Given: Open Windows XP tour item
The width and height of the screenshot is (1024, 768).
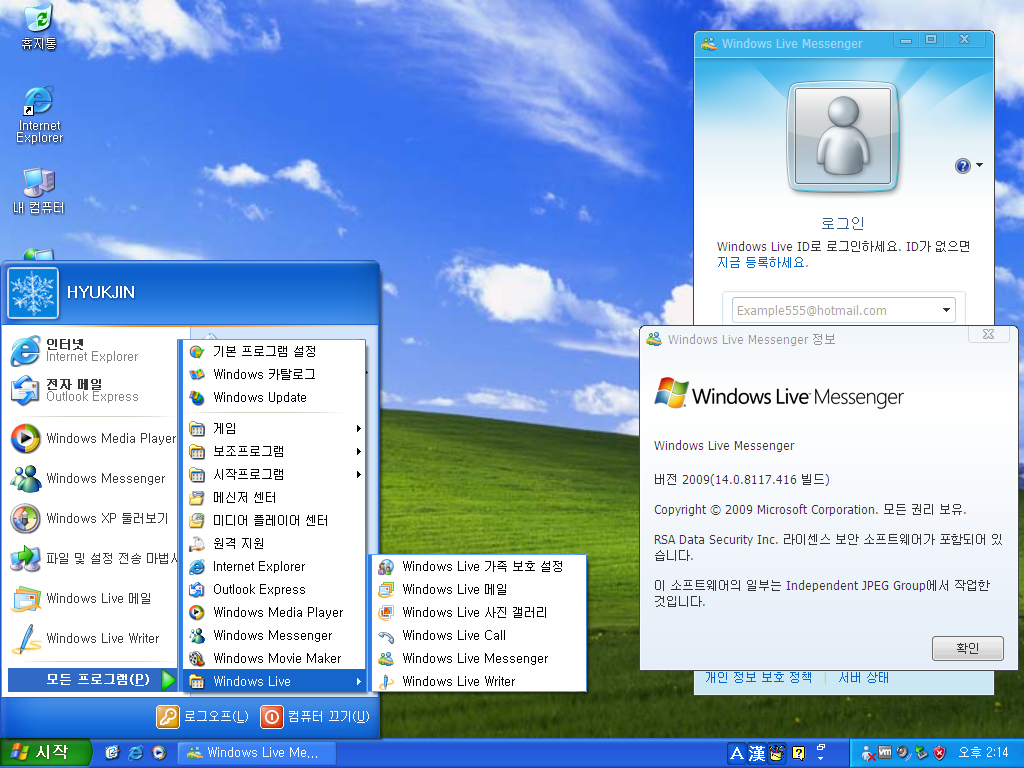Looking at the screenshot, I should click(93, 518).
